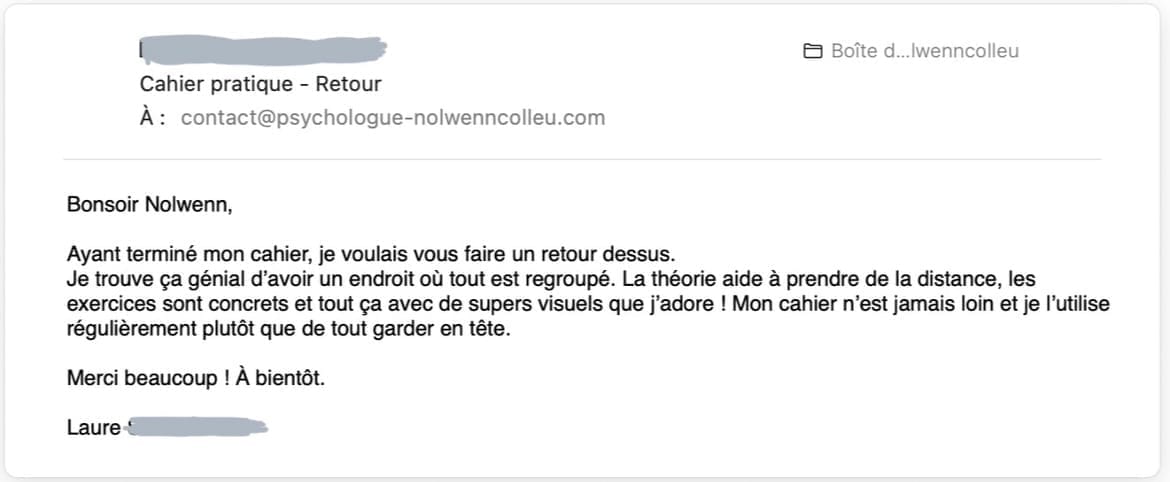This screenshot has width=1170, height=482.
Task: Click the redacted surname after "Laure"
Action: (198, 429)
